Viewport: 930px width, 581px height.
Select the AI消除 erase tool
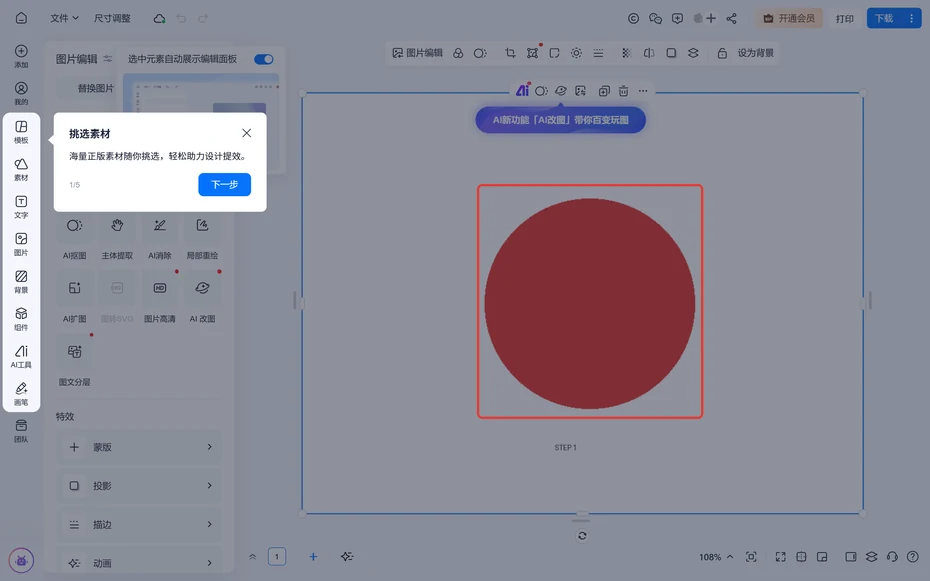point(160,237)
